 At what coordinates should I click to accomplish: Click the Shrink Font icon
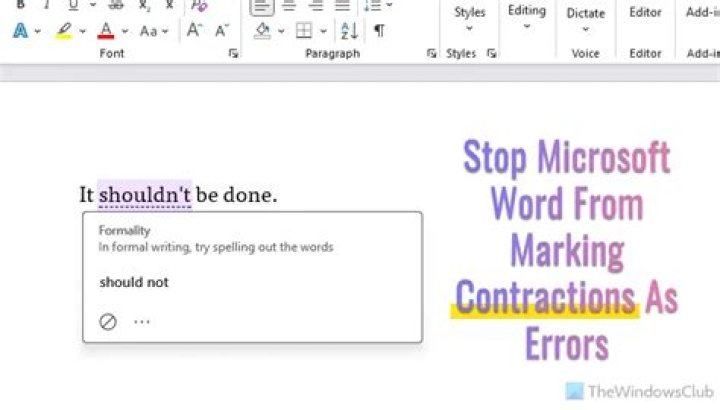(221, 31)
